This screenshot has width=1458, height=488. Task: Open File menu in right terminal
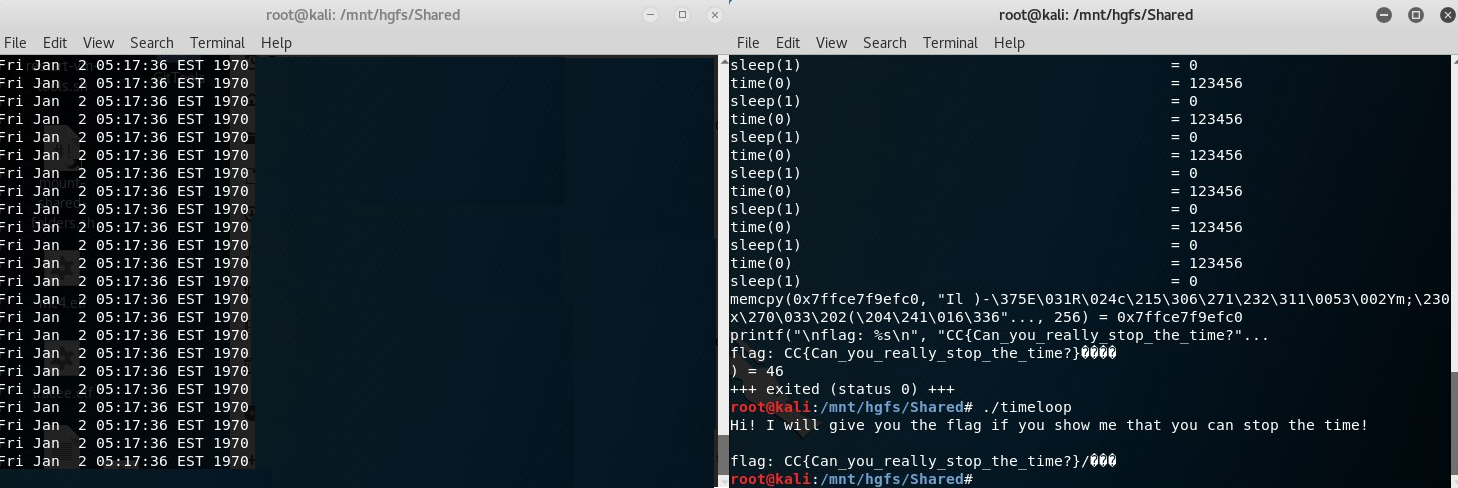(x=748, y=43)
